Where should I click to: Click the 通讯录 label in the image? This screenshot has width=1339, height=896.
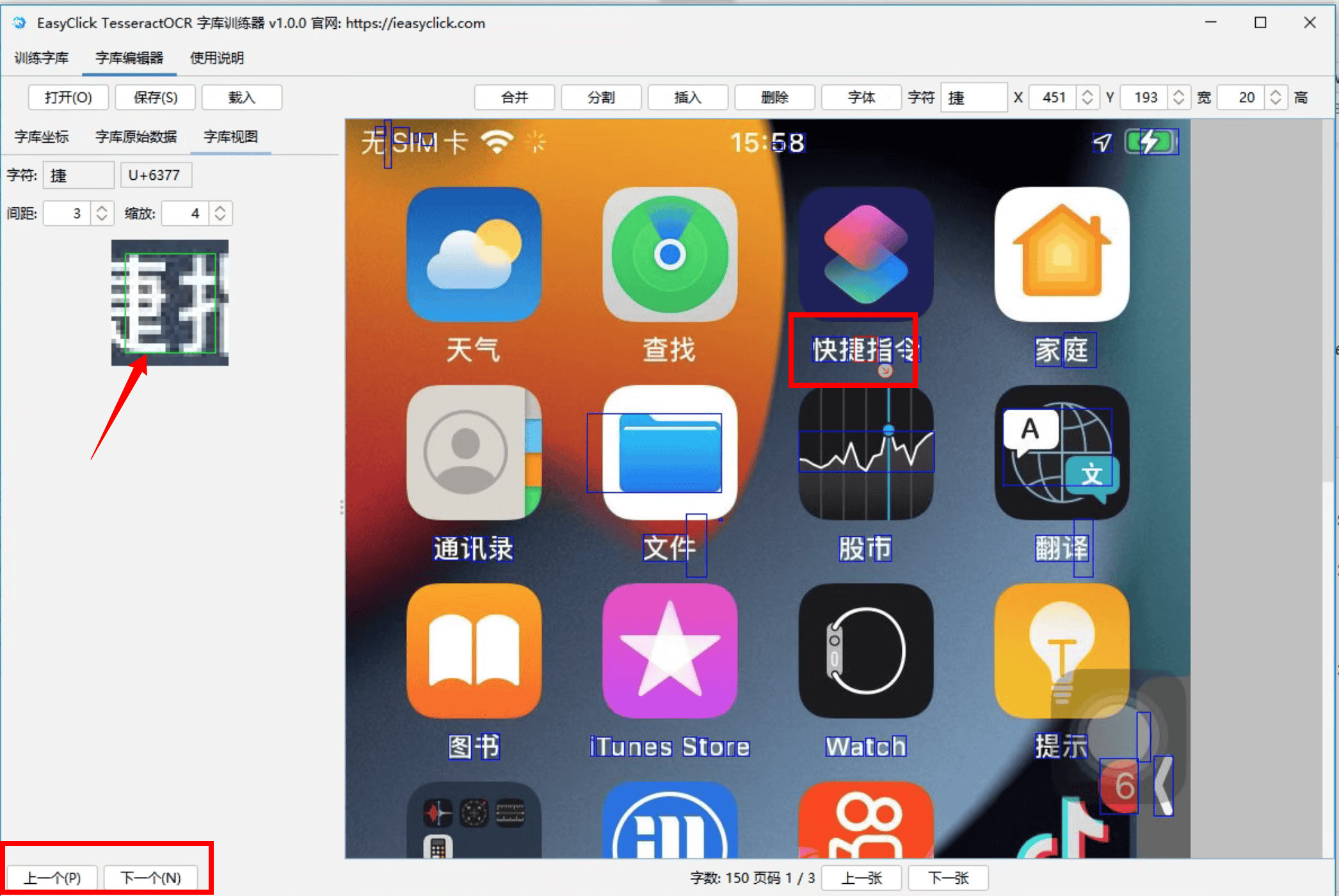tap(474, 548)
